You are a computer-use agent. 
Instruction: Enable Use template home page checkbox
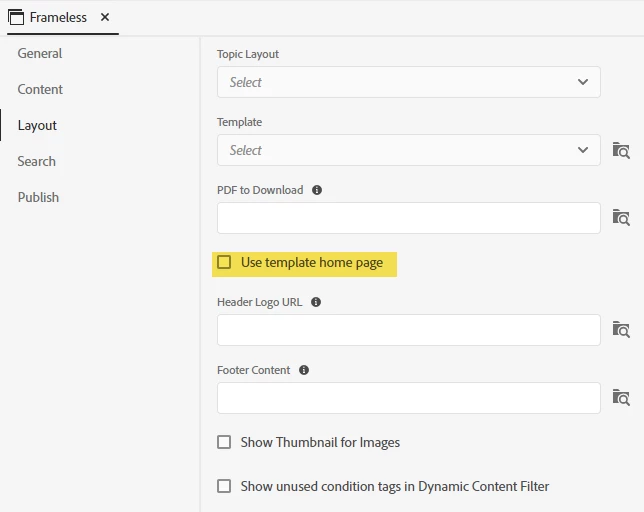tap(225, 262)
